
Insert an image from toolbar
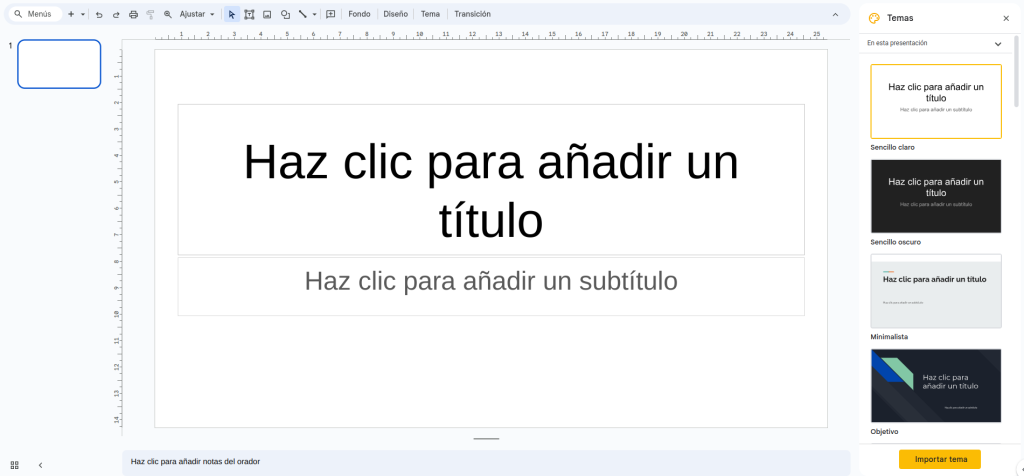click(x=267, y=14)
